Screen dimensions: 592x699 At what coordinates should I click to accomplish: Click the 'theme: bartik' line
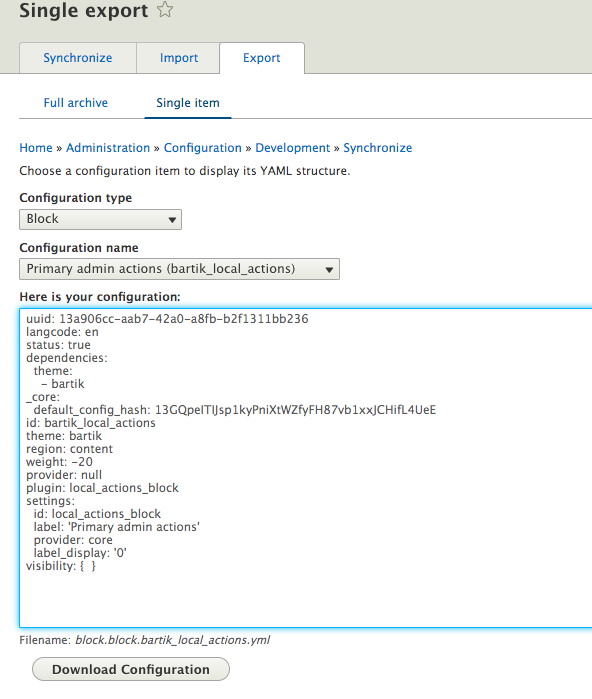[x=64, y=436]
